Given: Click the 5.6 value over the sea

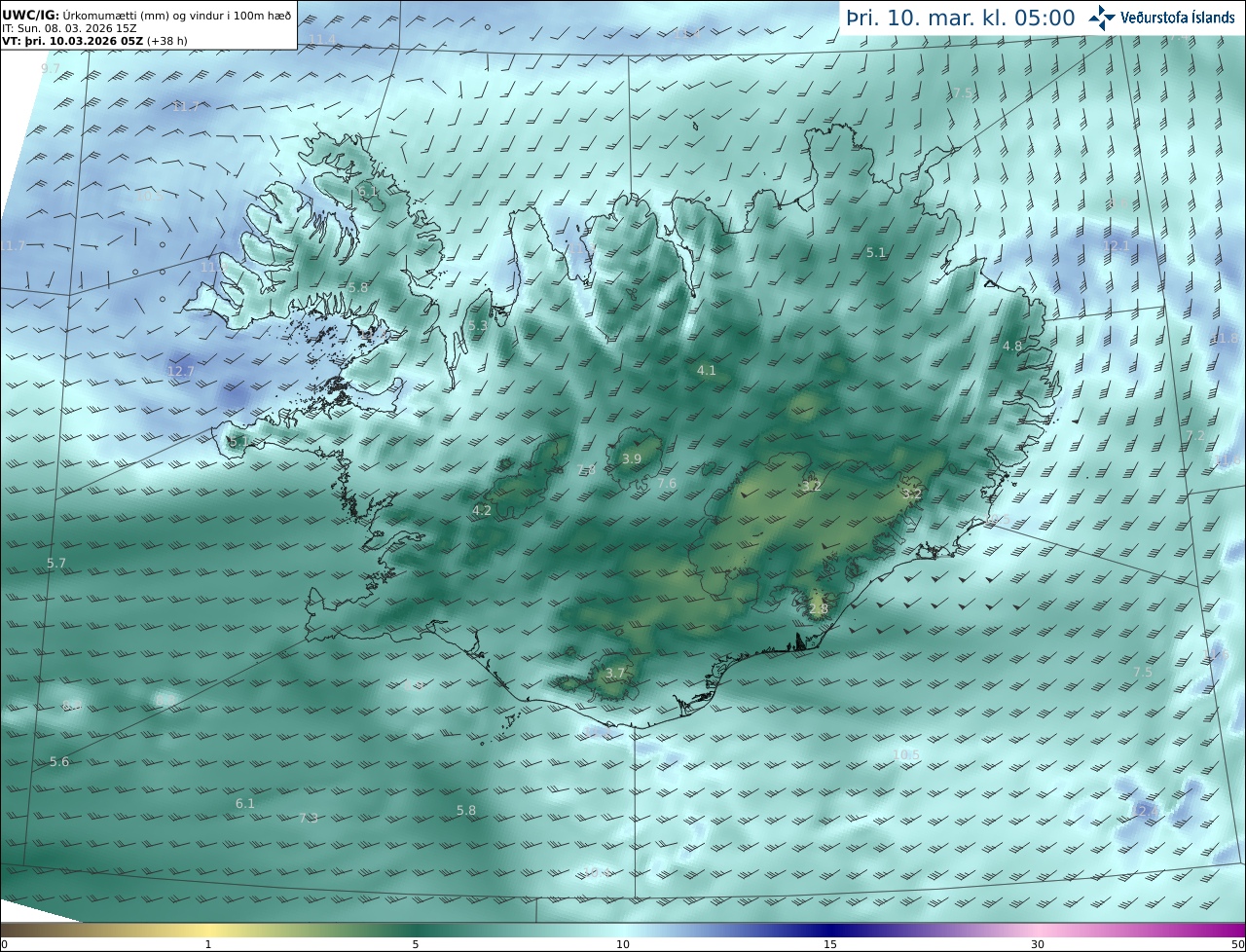Looking at the screenshot, I should (59, 761).
